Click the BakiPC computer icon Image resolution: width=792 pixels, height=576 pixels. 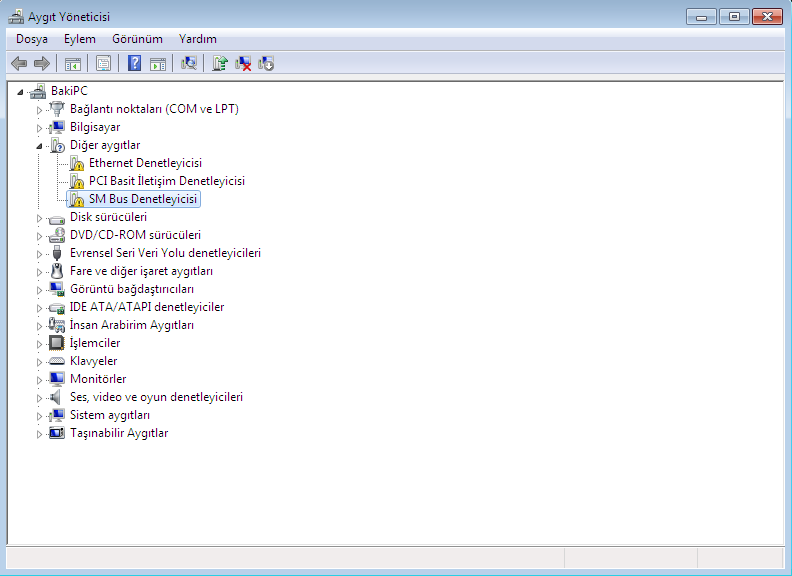tap(38, 91)
